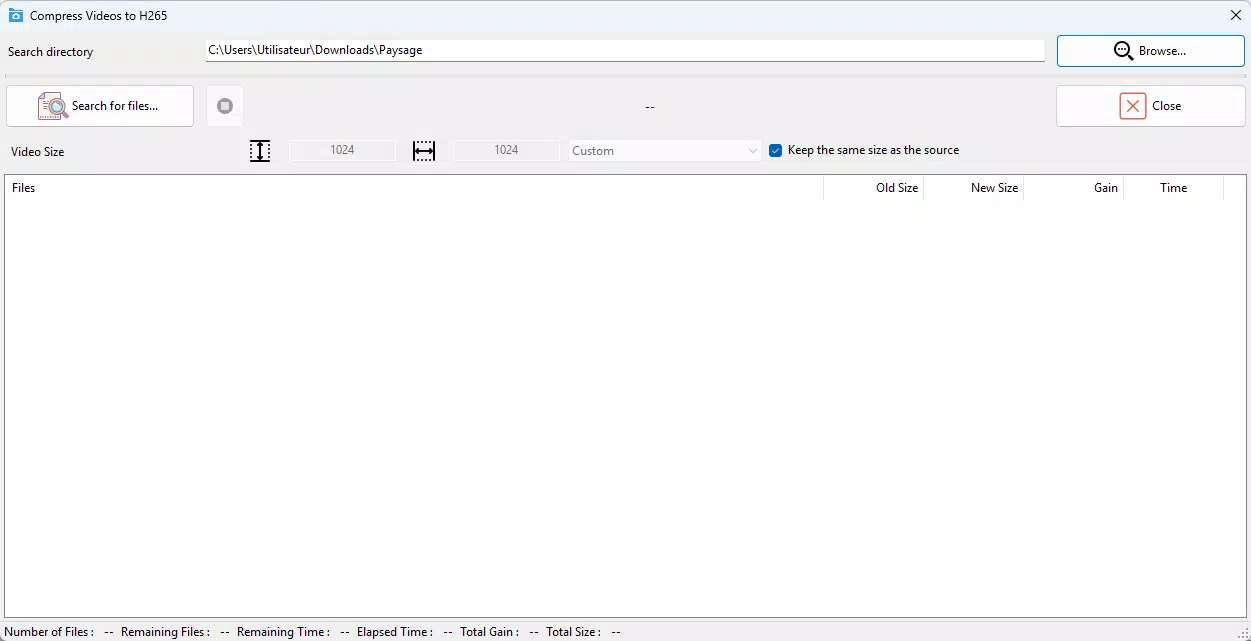Close the Compress Videos to H265 window
This screenshot has width=1251, height=641.
click(1235, 15)
